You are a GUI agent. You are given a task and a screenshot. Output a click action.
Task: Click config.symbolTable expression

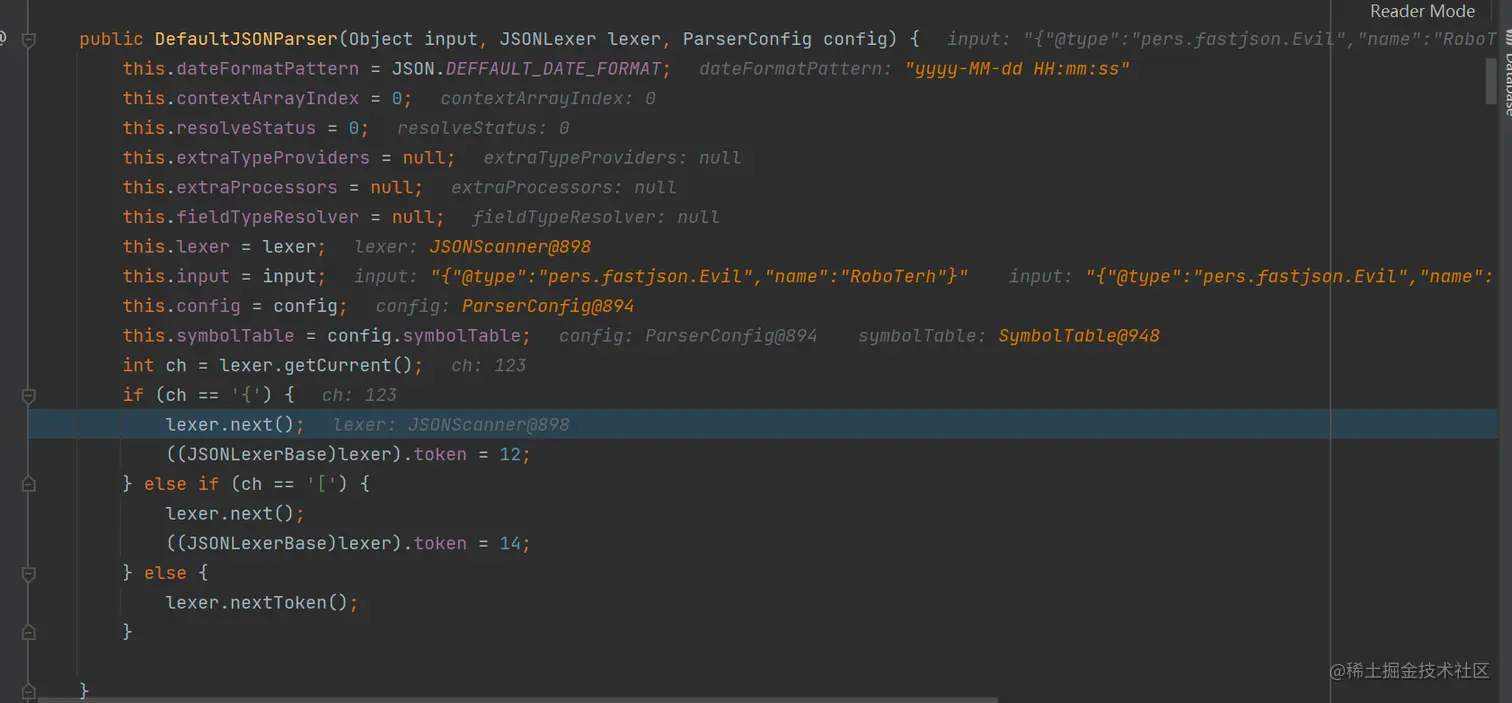click(x=426, y=336)
